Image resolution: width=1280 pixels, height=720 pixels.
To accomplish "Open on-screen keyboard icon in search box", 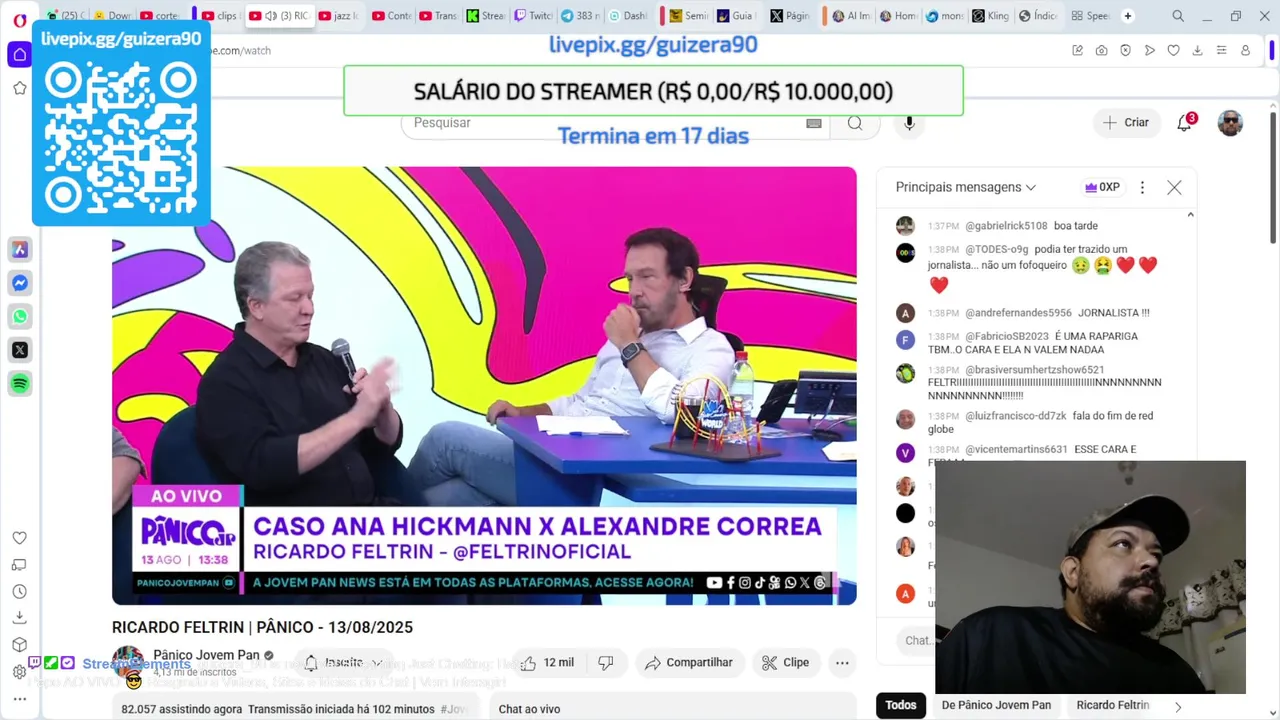I will click(x=813, y=123).
